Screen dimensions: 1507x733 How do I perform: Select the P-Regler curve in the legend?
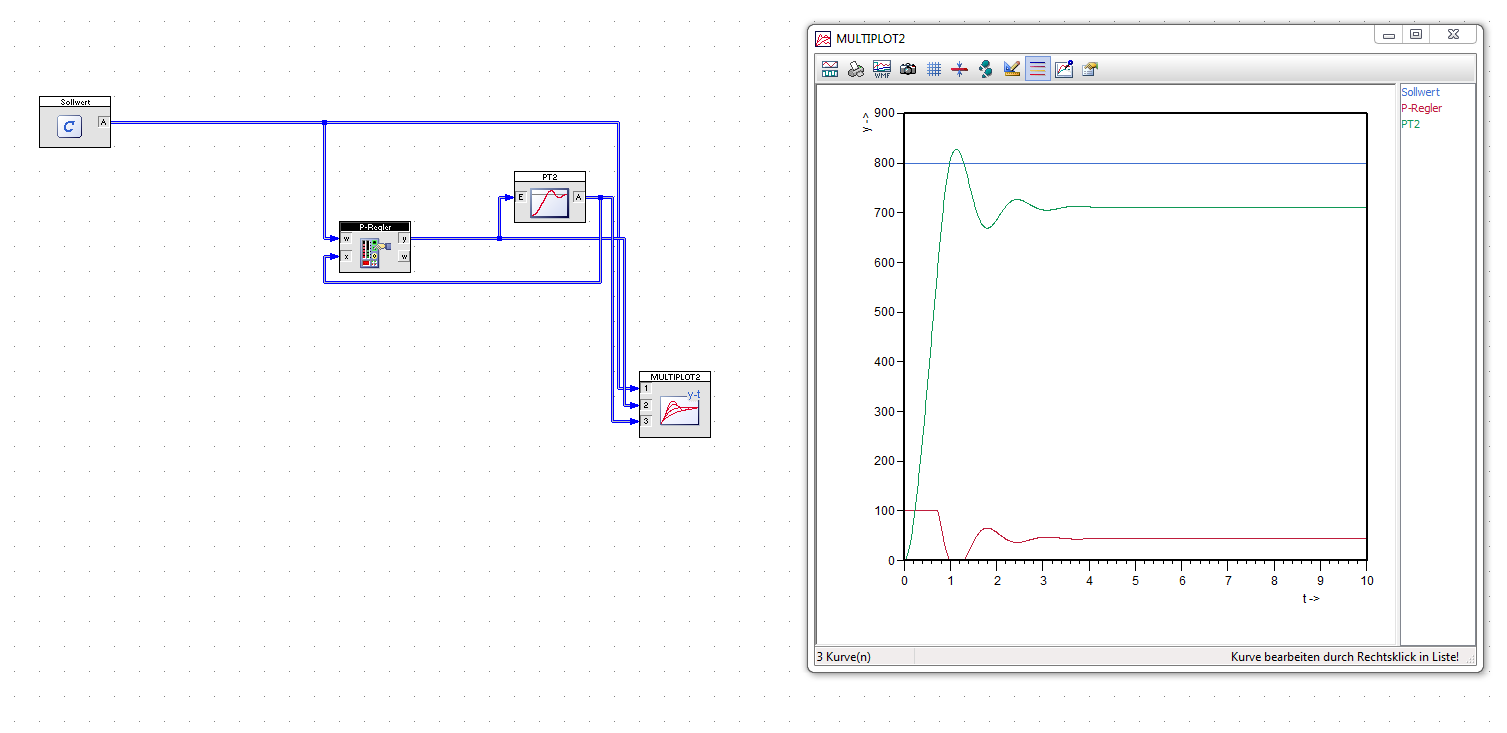tap(1421, 108)
